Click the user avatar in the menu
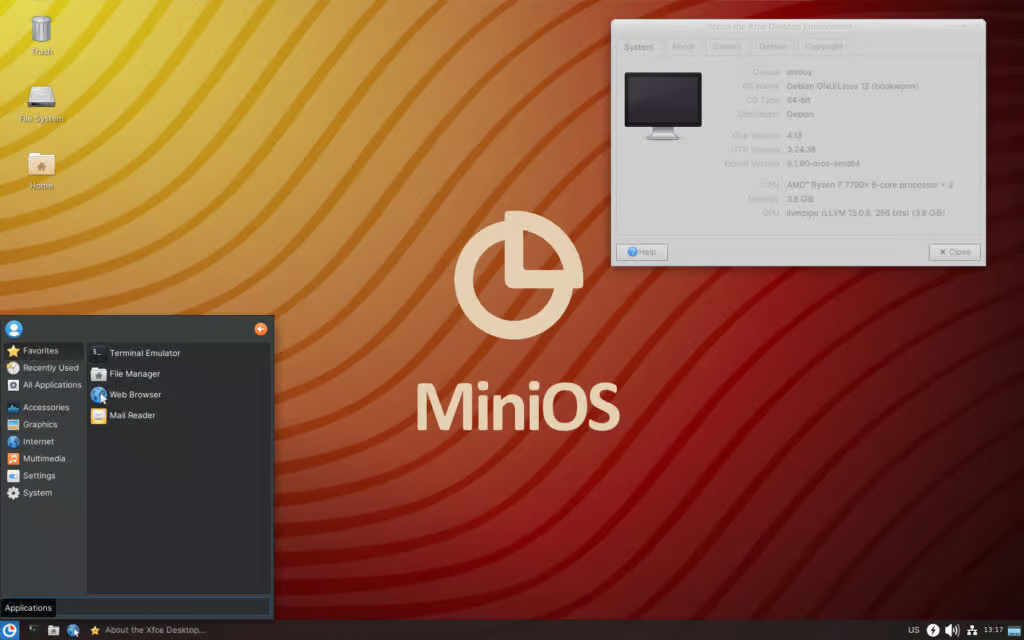 point(14,328)
